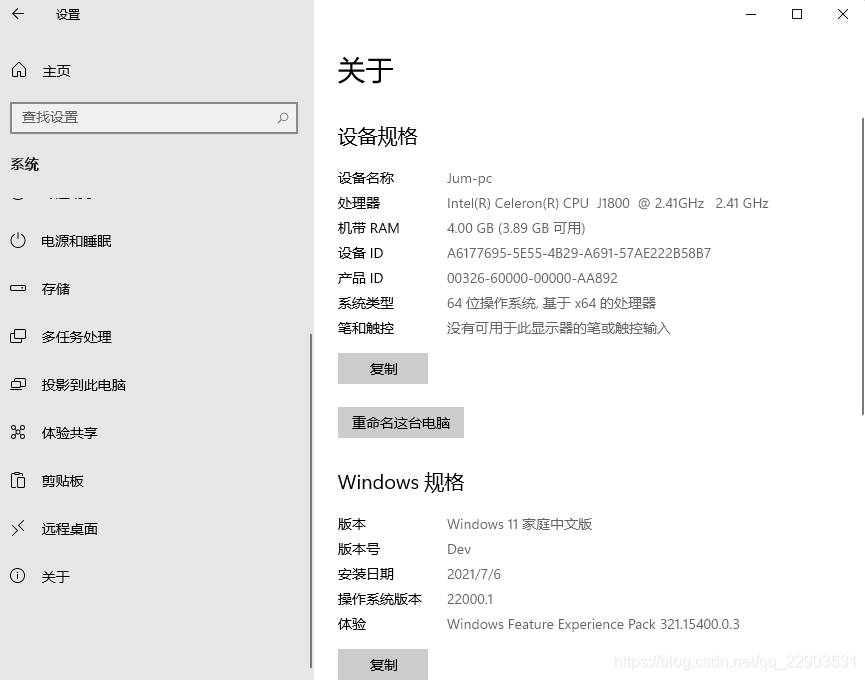Viewport: 865px width, 680px height.
Task: Click the multitasking icon for 多任务处理
Action: (x=18, y=336)
